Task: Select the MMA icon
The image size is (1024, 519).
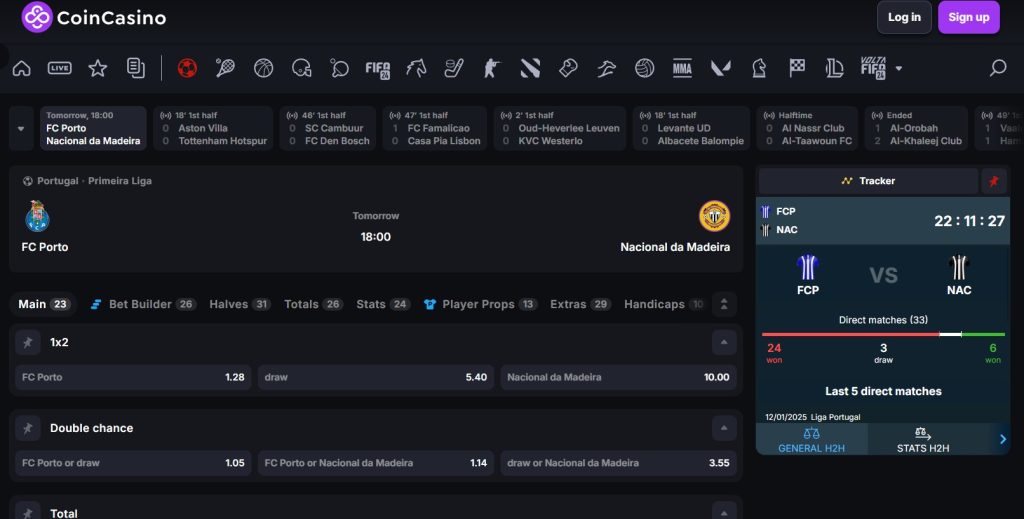Action: click(x=682, y=68)
